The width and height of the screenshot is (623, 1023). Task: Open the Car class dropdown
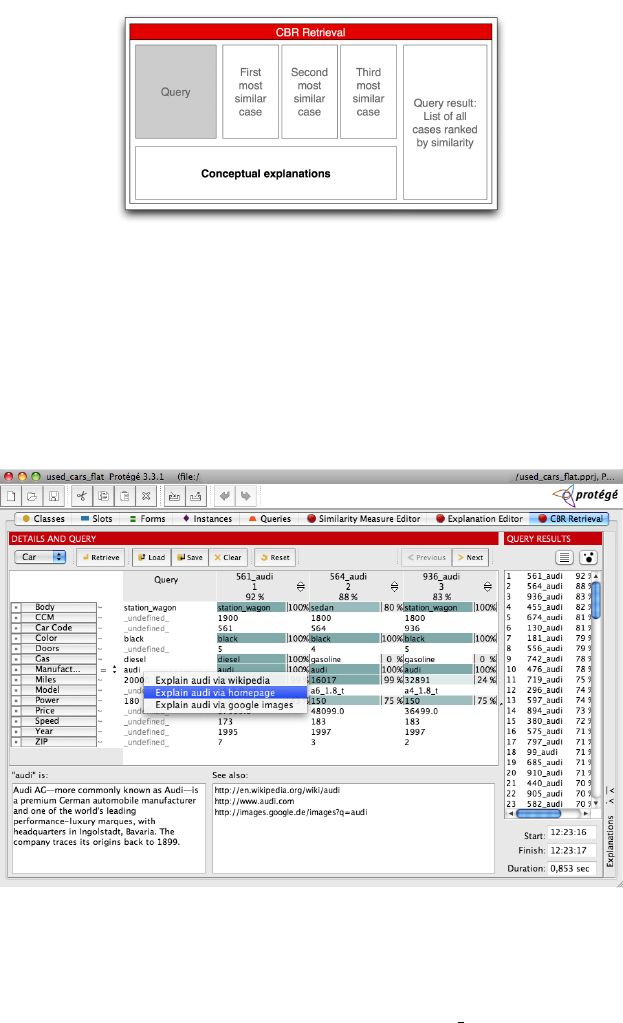tap(40, 557)
